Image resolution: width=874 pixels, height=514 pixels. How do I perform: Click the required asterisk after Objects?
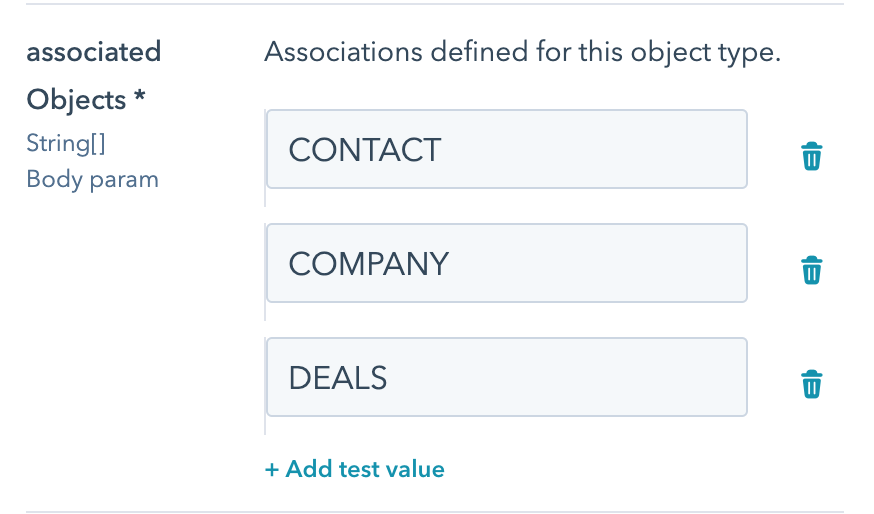[x=140, y=99]
